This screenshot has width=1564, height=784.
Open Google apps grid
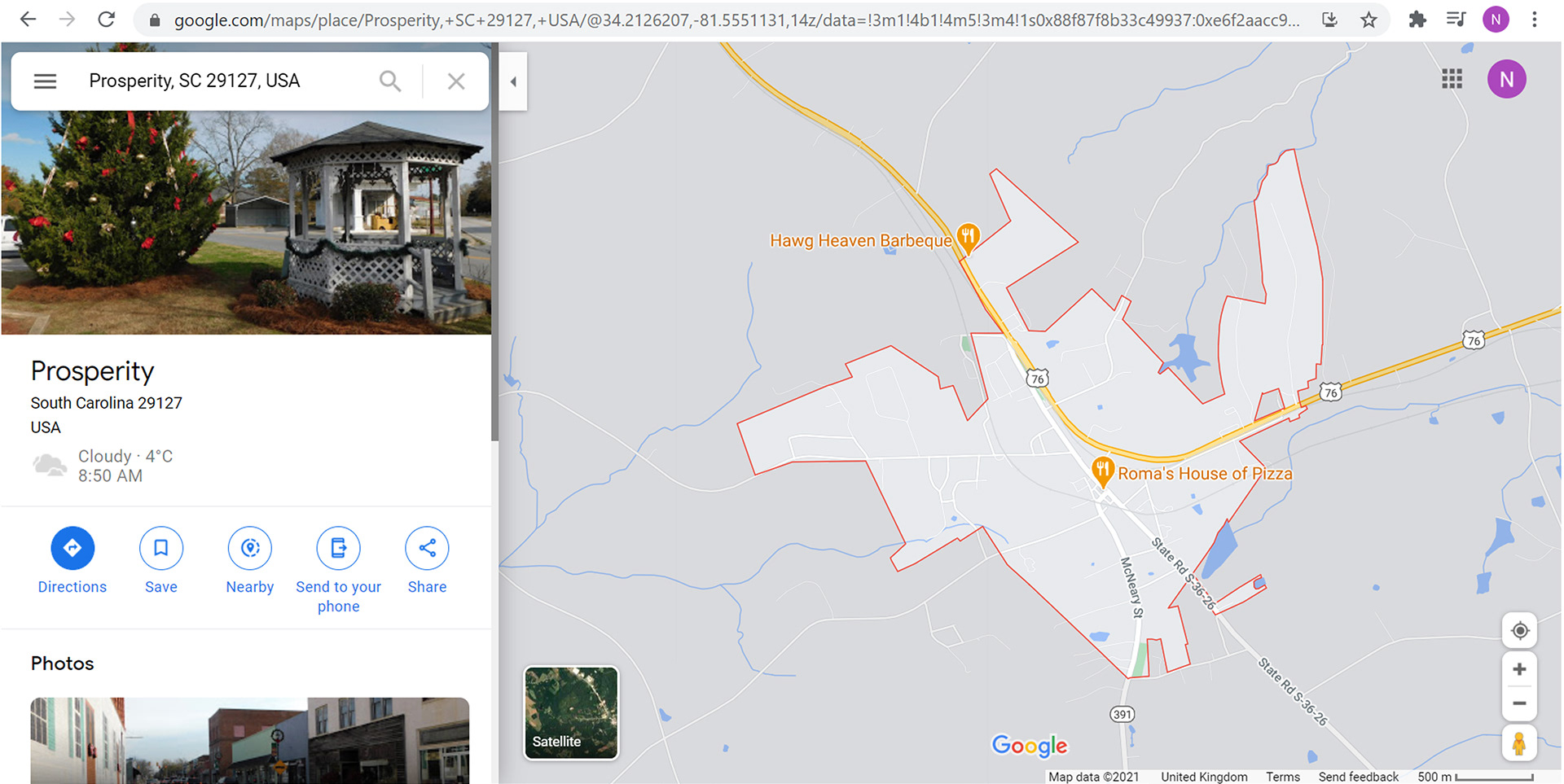tap(1452, 79)
